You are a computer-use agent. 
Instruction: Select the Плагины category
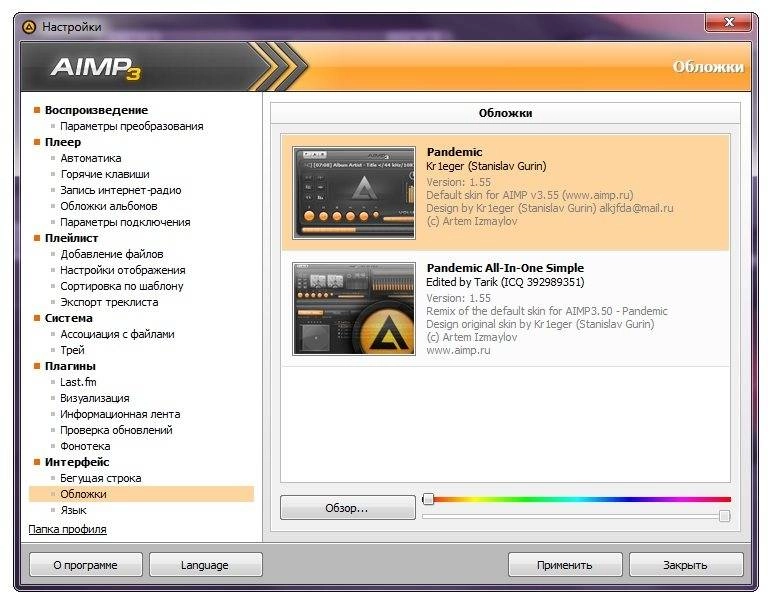coord(70,366)
